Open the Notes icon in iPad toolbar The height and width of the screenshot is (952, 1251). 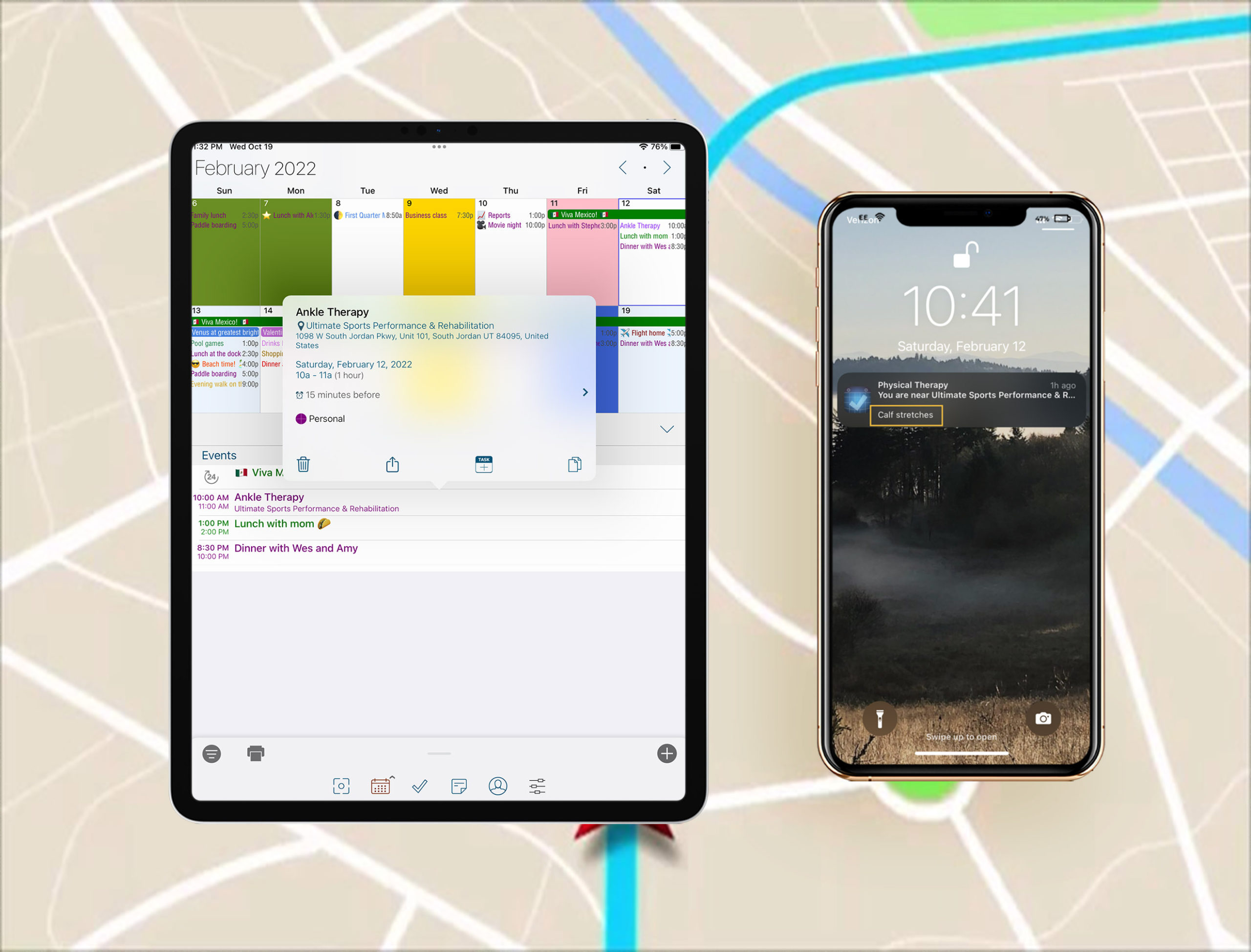coord(459,785)
